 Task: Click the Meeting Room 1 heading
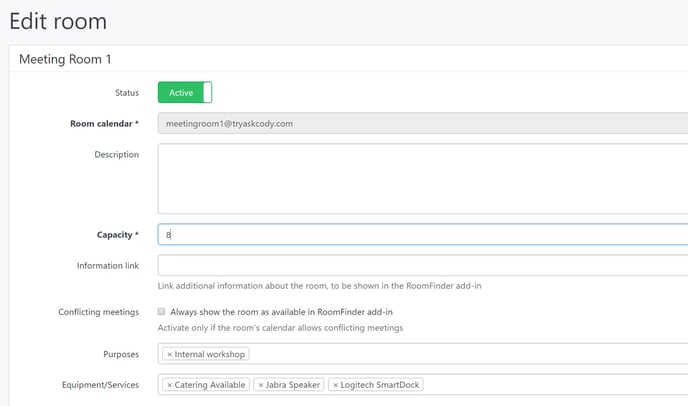(65, 59)
